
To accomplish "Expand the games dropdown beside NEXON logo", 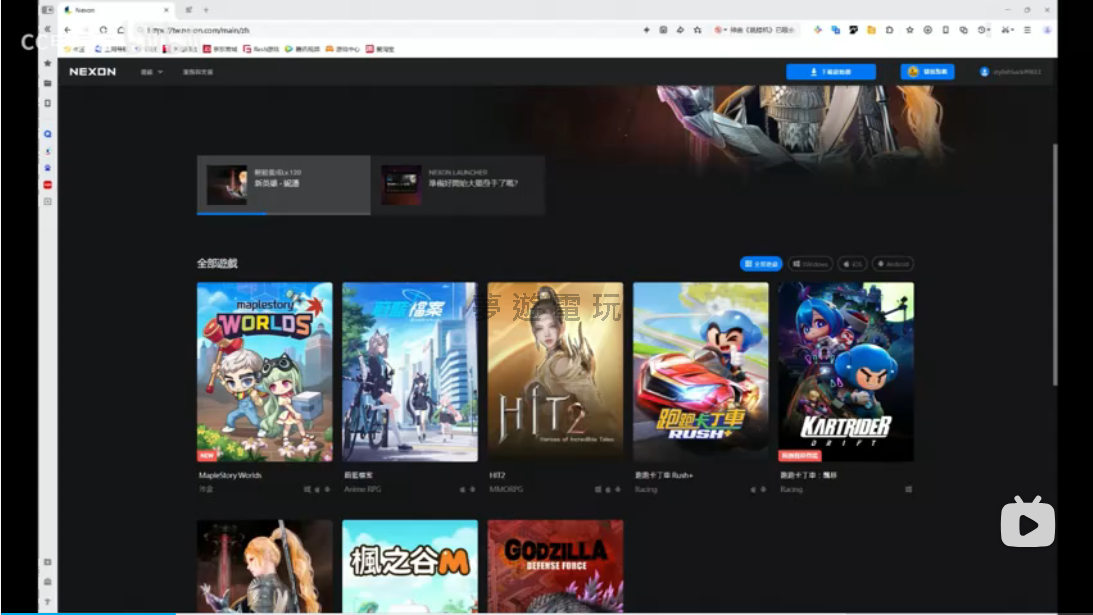I will [x=151, y=72].
